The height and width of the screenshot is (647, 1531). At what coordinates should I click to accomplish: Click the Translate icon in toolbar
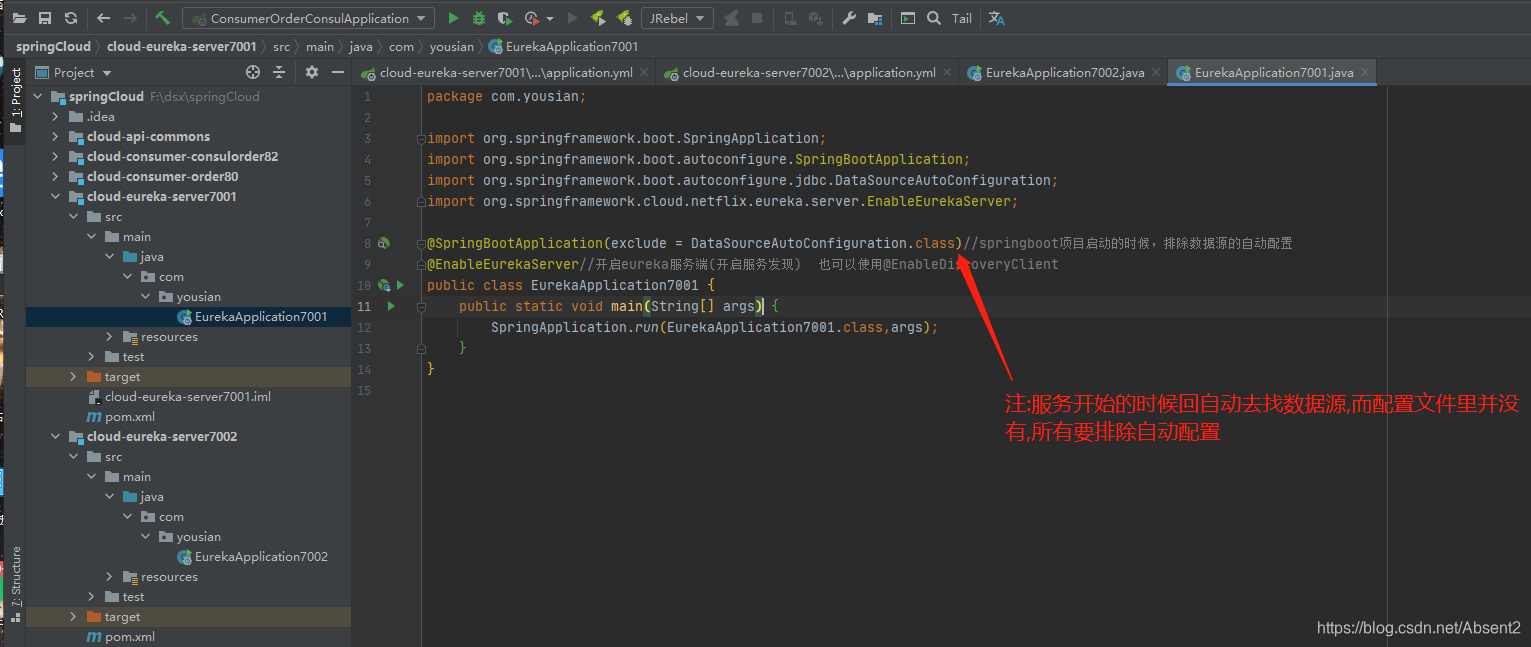996,18
